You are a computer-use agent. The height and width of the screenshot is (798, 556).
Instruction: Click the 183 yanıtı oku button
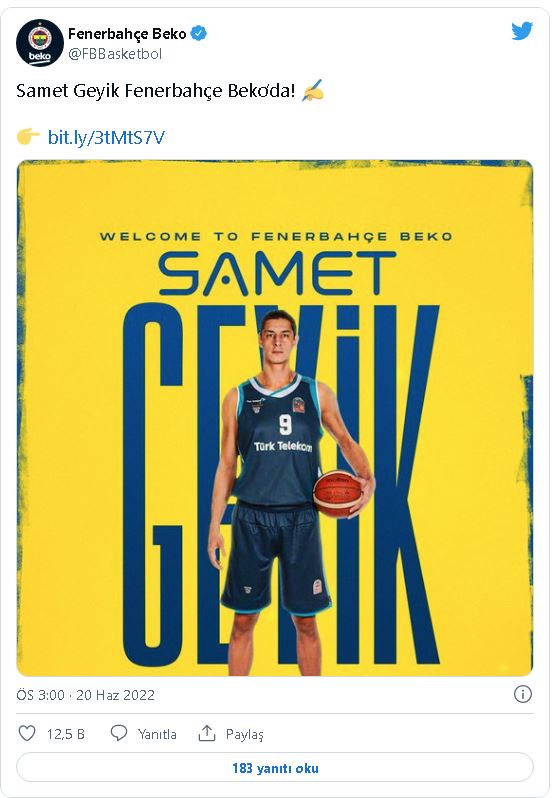tap(275, 767)
